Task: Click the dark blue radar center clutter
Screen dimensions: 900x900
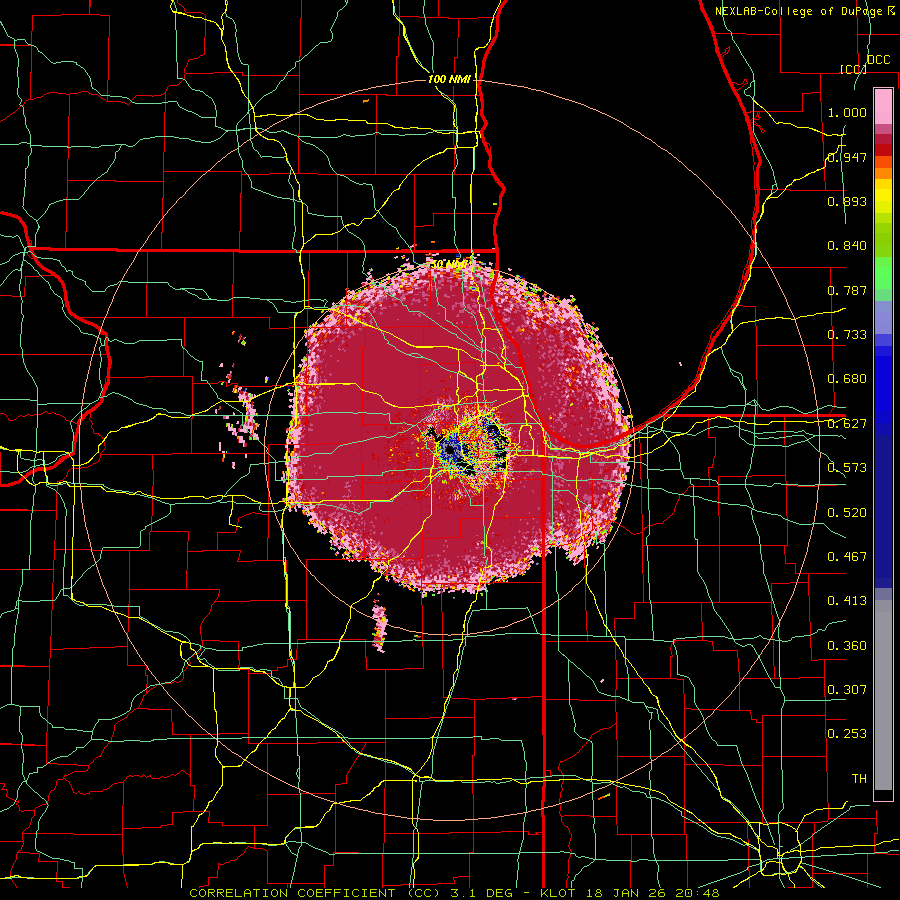Action: (451, 447)
